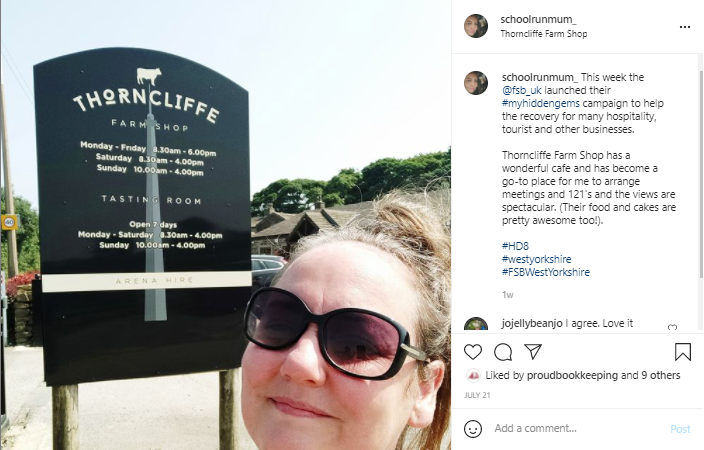Save post with bookmark icon
Viewport: 704px width, 450px height.
683,352
